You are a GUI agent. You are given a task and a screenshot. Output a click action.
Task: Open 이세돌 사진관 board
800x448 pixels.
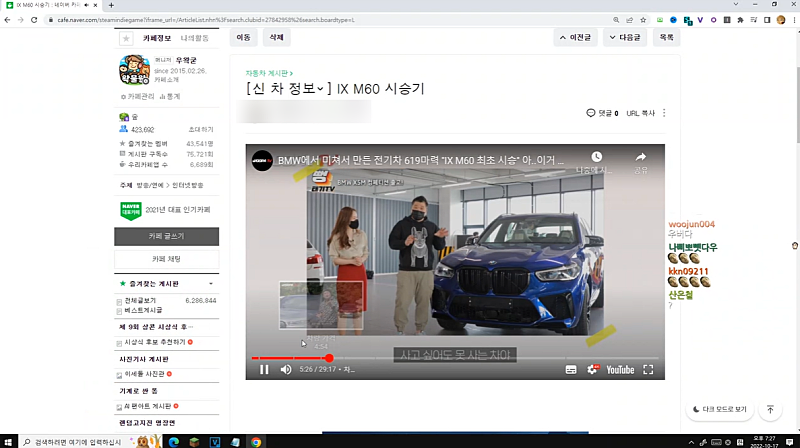pyautogui.click(x=144, y=374)
